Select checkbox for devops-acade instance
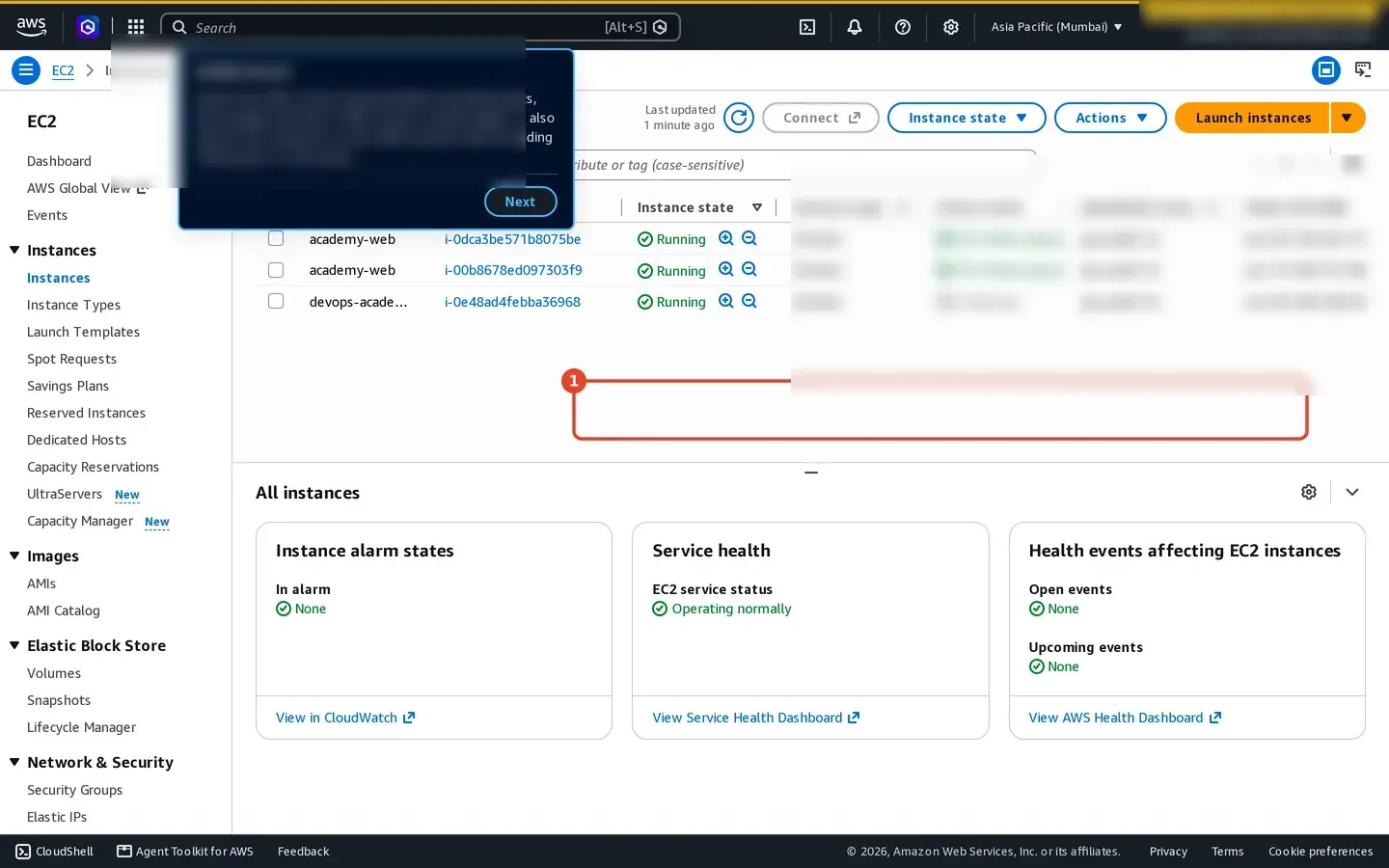This screenshot has width=1389, height=868. click(276, 301)
